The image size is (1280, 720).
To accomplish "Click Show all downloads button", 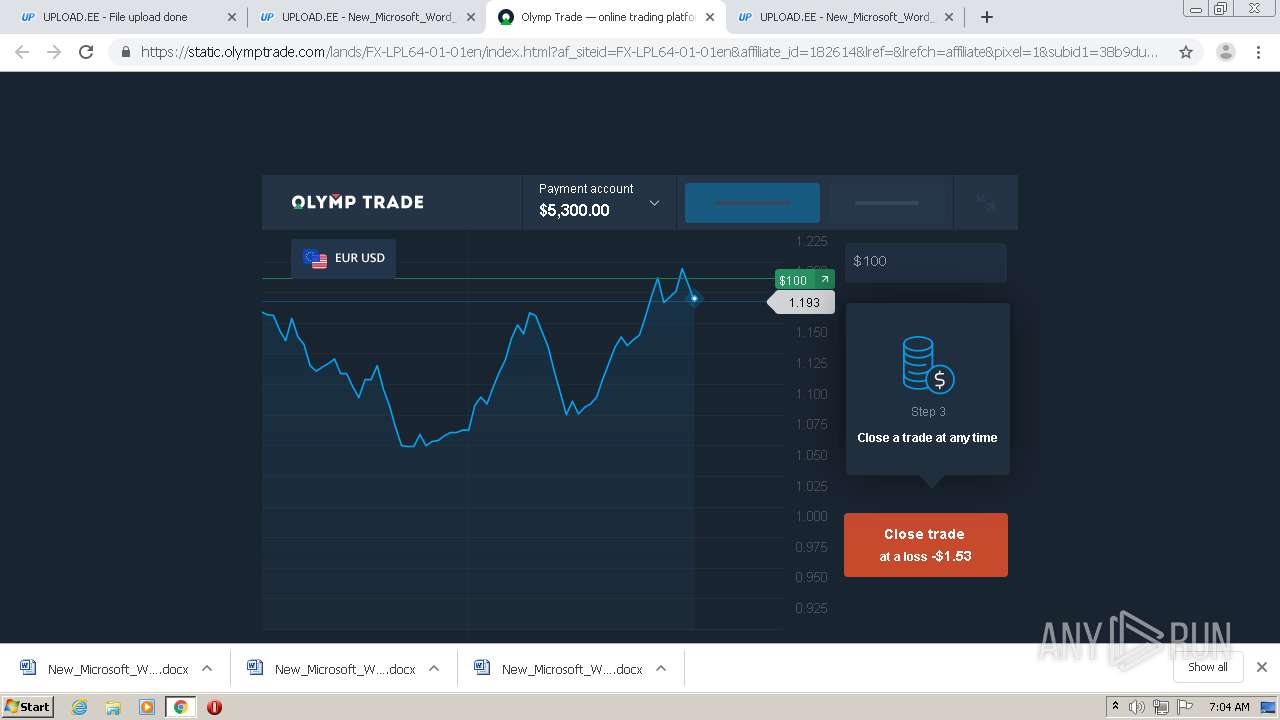I will tap(1208, 667).
